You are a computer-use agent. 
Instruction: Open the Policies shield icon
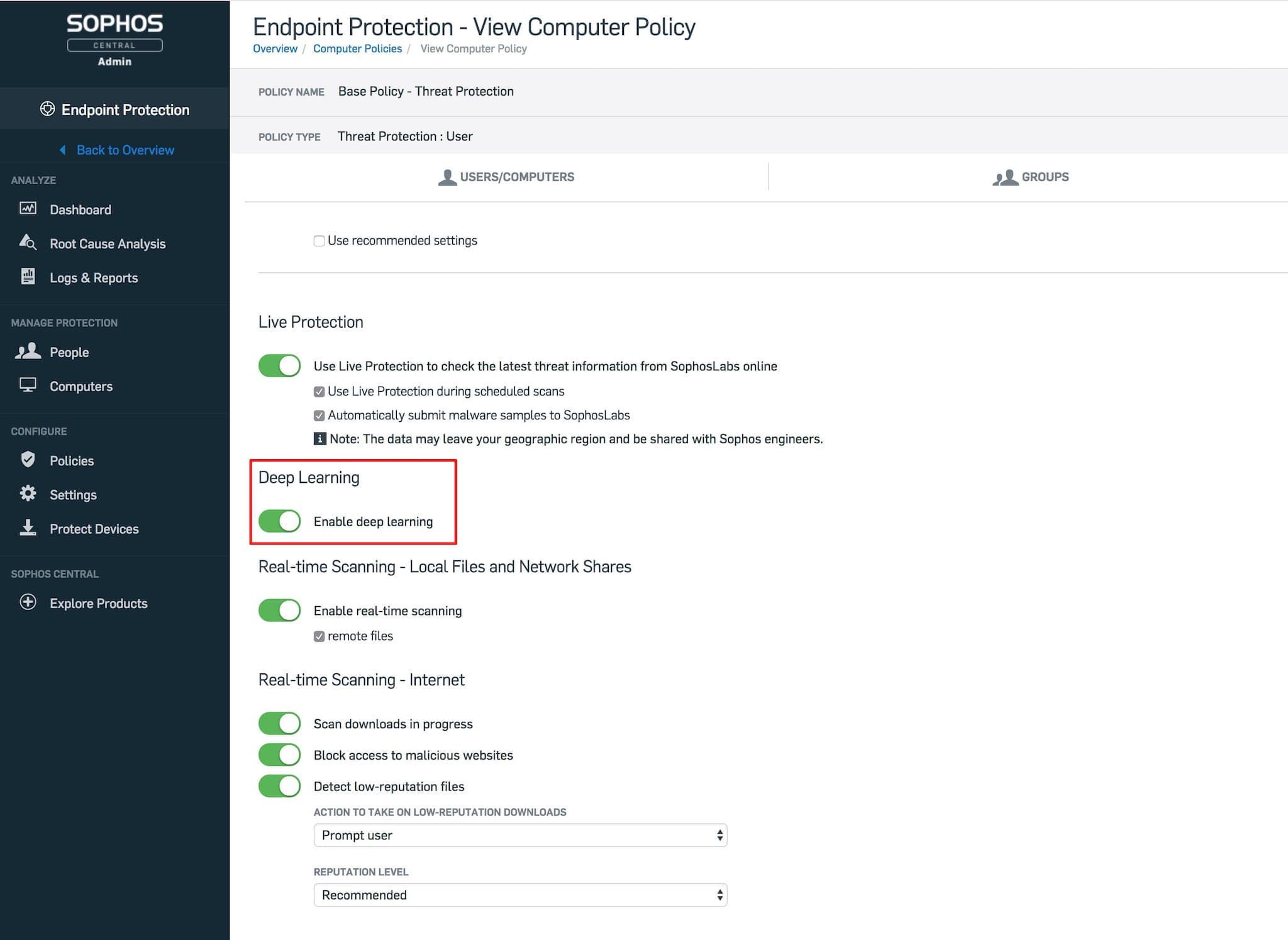coord(28,460)
